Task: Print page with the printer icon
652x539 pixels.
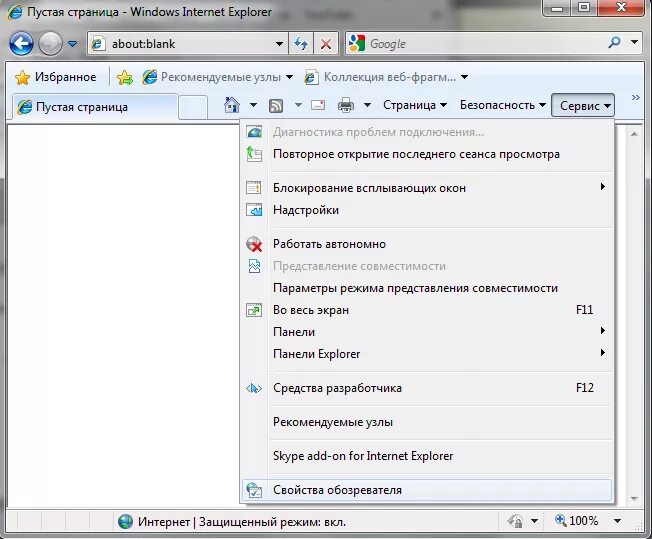Action: (346, 105)
